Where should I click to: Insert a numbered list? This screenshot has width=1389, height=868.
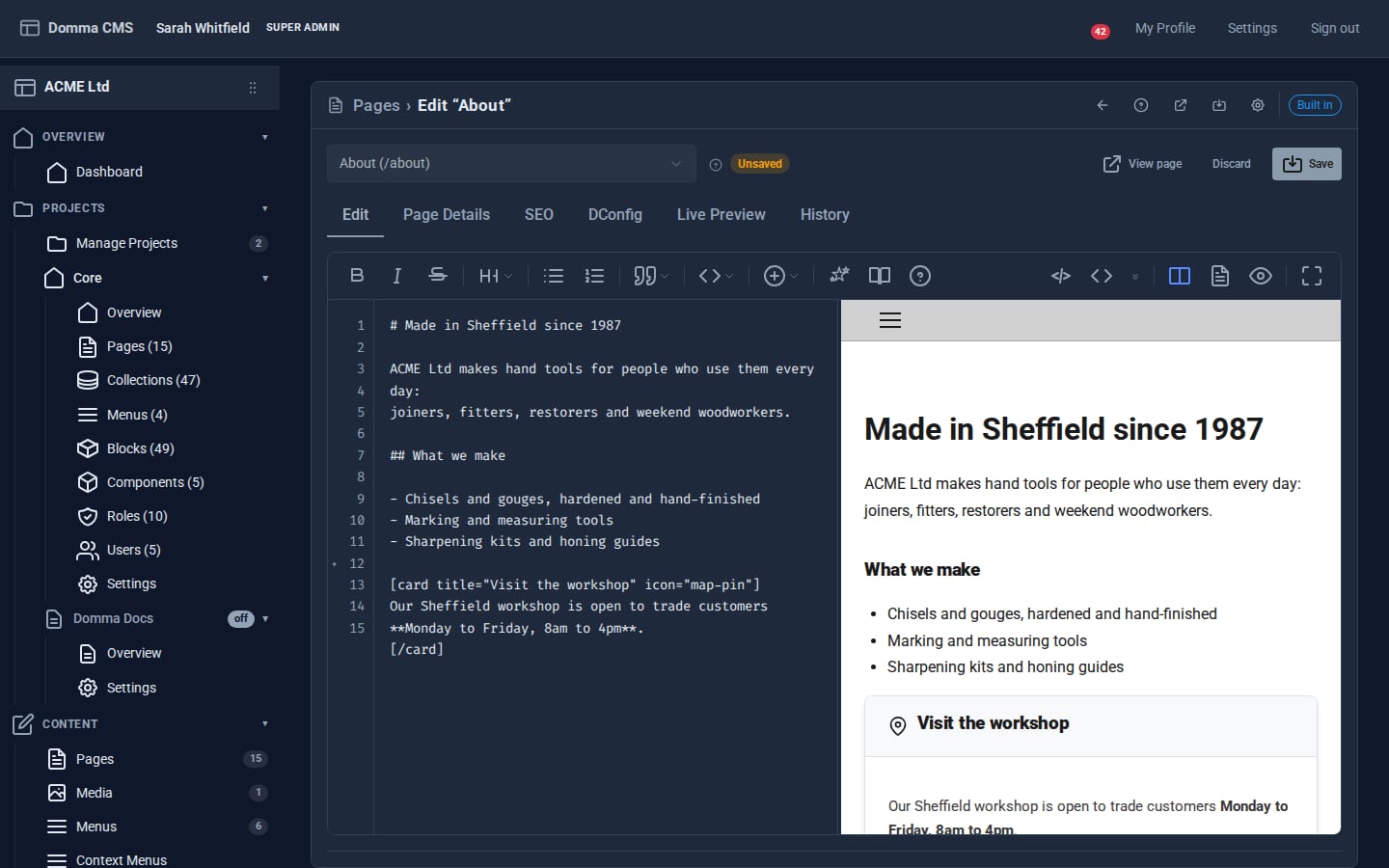(x=594, y=276)
